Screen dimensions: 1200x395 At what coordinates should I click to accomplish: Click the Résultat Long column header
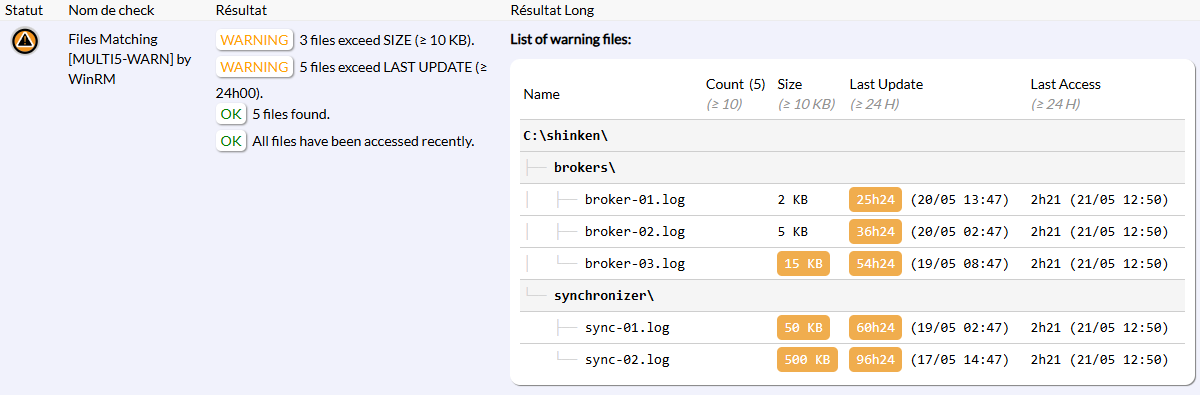tap(552, 10)
